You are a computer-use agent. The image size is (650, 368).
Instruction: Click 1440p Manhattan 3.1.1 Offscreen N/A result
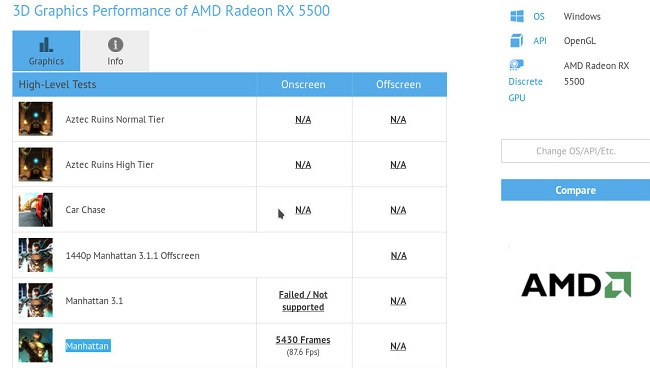(x=398, y=256)
